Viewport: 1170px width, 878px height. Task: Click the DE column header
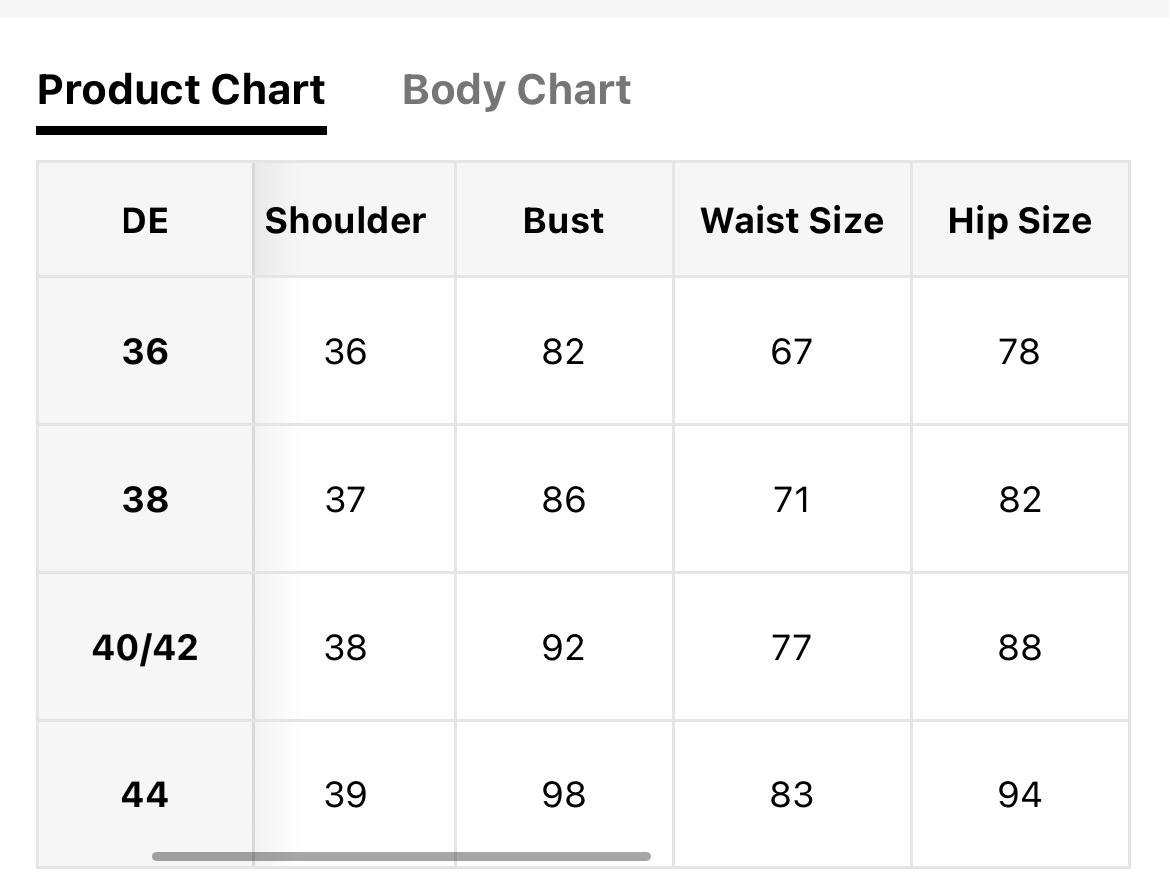145,220
